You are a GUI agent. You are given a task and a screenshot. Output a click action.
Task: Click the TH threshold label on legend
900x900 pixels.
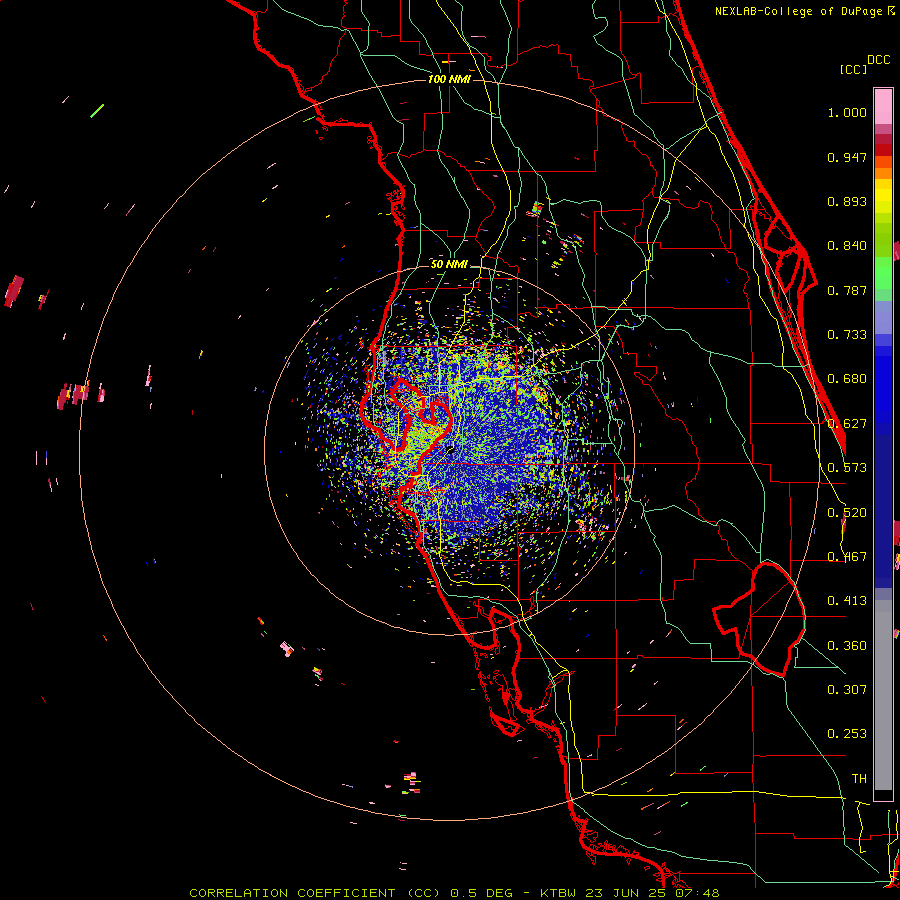[859, 779]
